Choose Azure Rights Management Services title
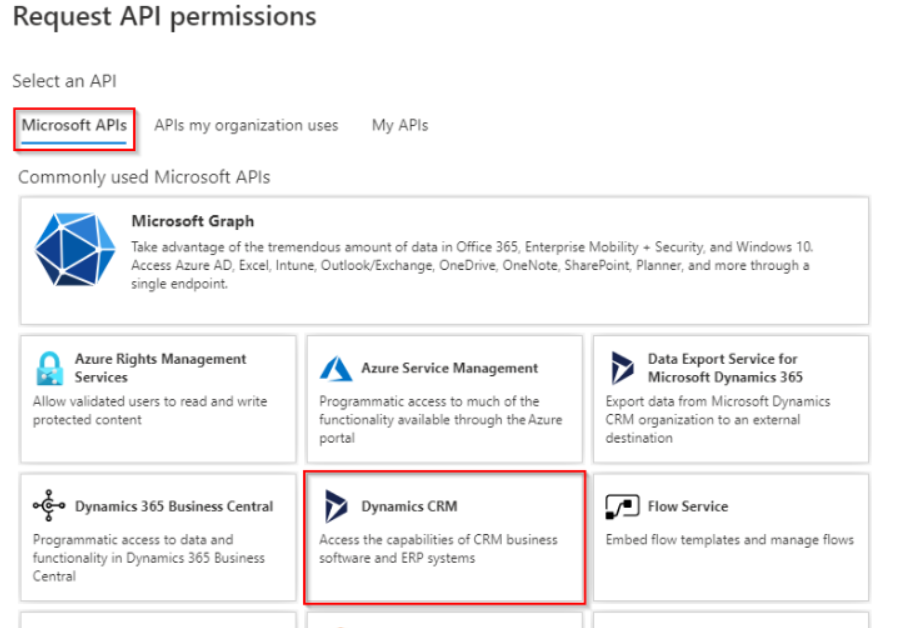 point(160,368)
